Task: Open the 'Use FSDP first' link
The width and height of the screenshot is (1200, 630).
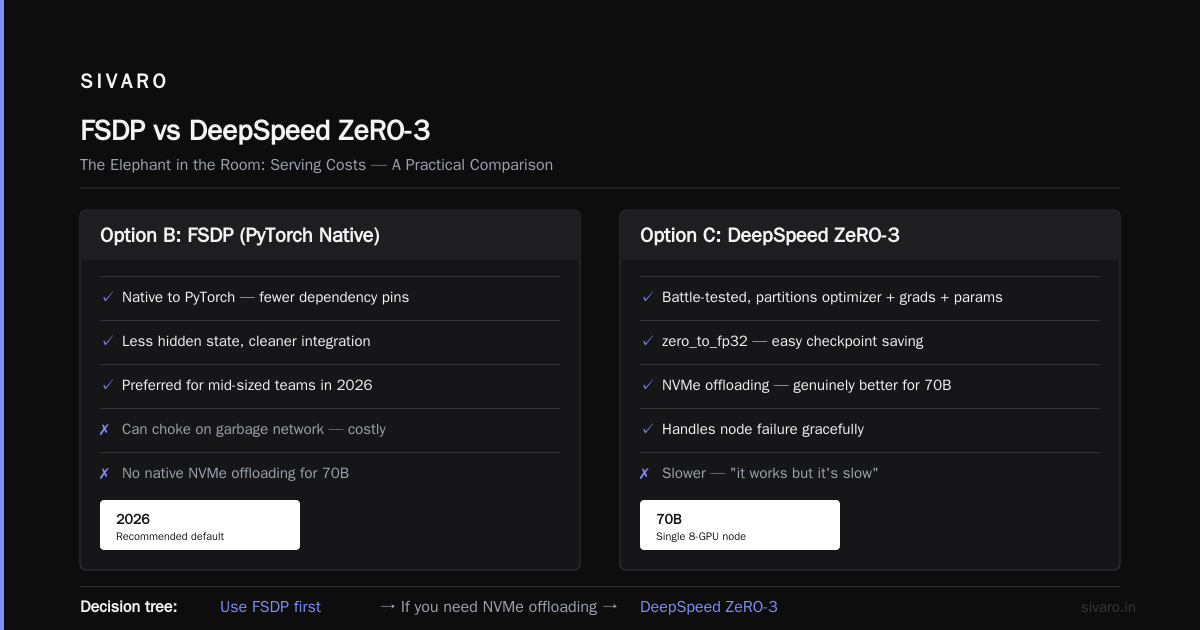Action: point(270,607)
